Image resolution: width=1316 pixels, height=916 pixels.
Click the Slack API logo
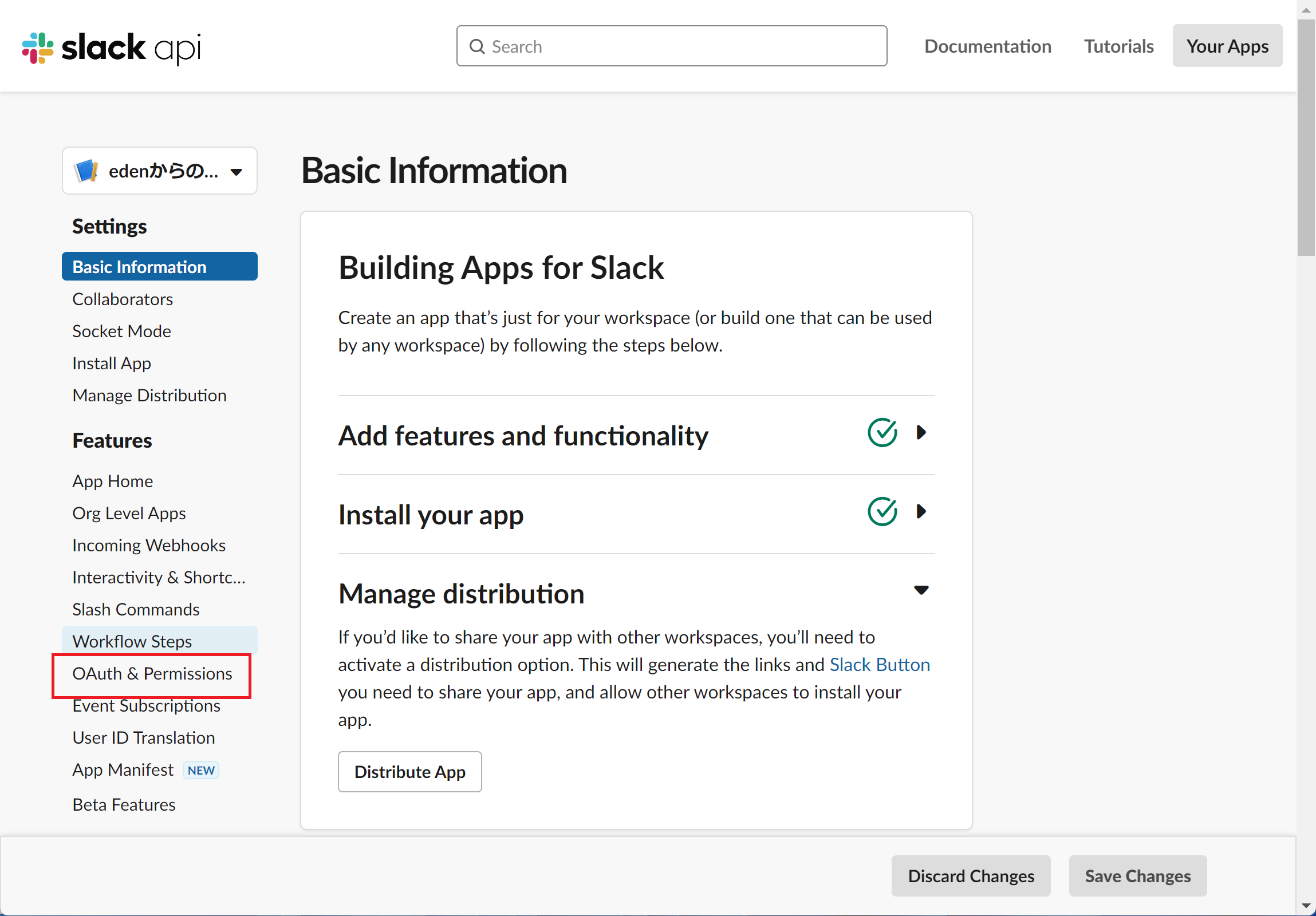click(x=111, y=48)
